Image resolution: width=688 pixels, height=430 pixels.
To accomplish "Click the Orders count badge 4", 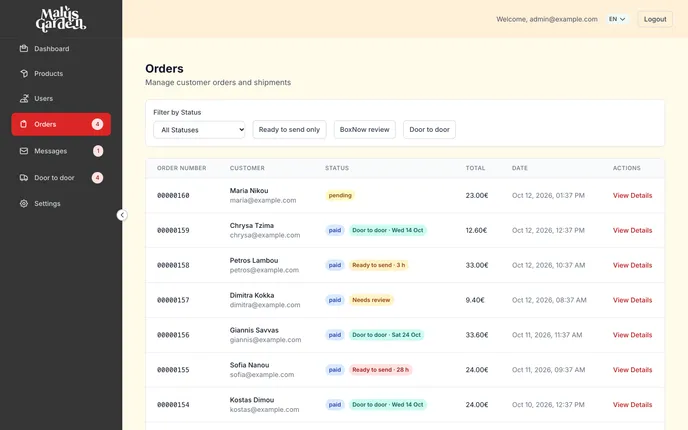I will [x=97, y=124].
